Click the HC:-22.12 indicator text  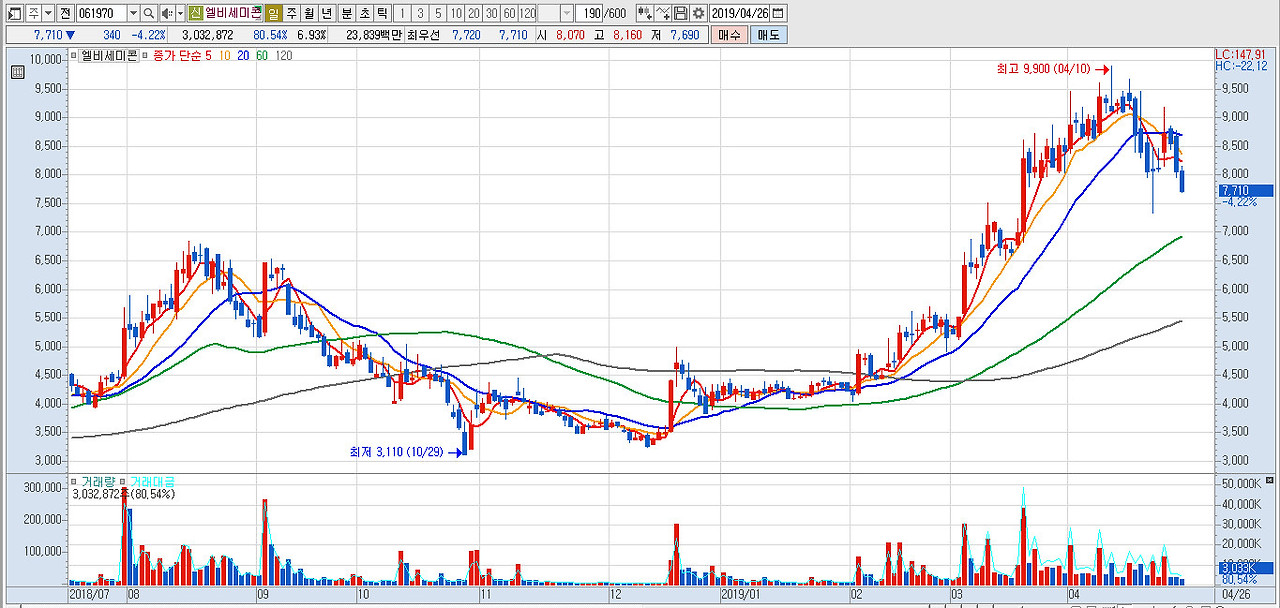click(x=1240, y=66)
